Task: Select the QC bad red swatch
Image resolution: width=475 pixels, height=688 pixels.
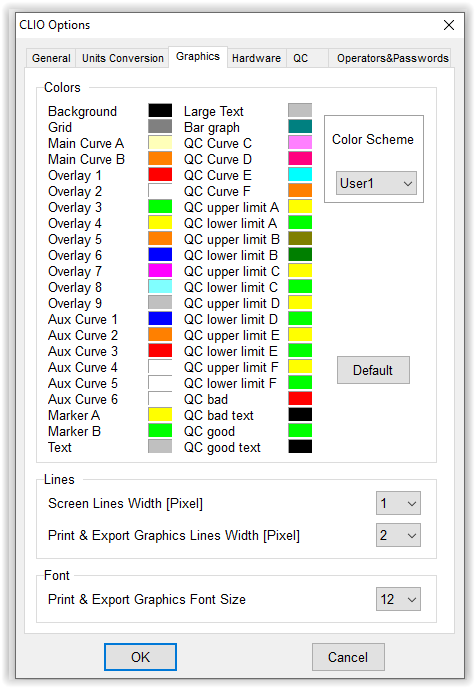Action: click(x=300, y=398)
